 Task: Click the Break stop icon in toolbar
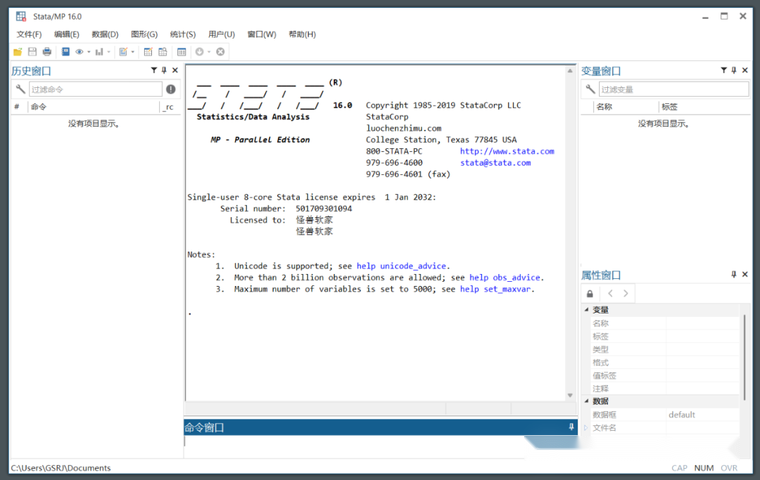click(221, 52)
